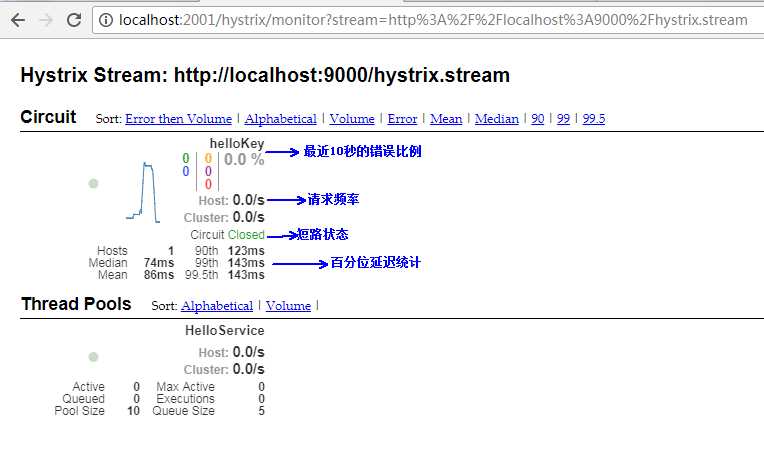The image size is (764, 450).
Task: Sort thread pools by Volume
Action: click(x=288, y=306)
